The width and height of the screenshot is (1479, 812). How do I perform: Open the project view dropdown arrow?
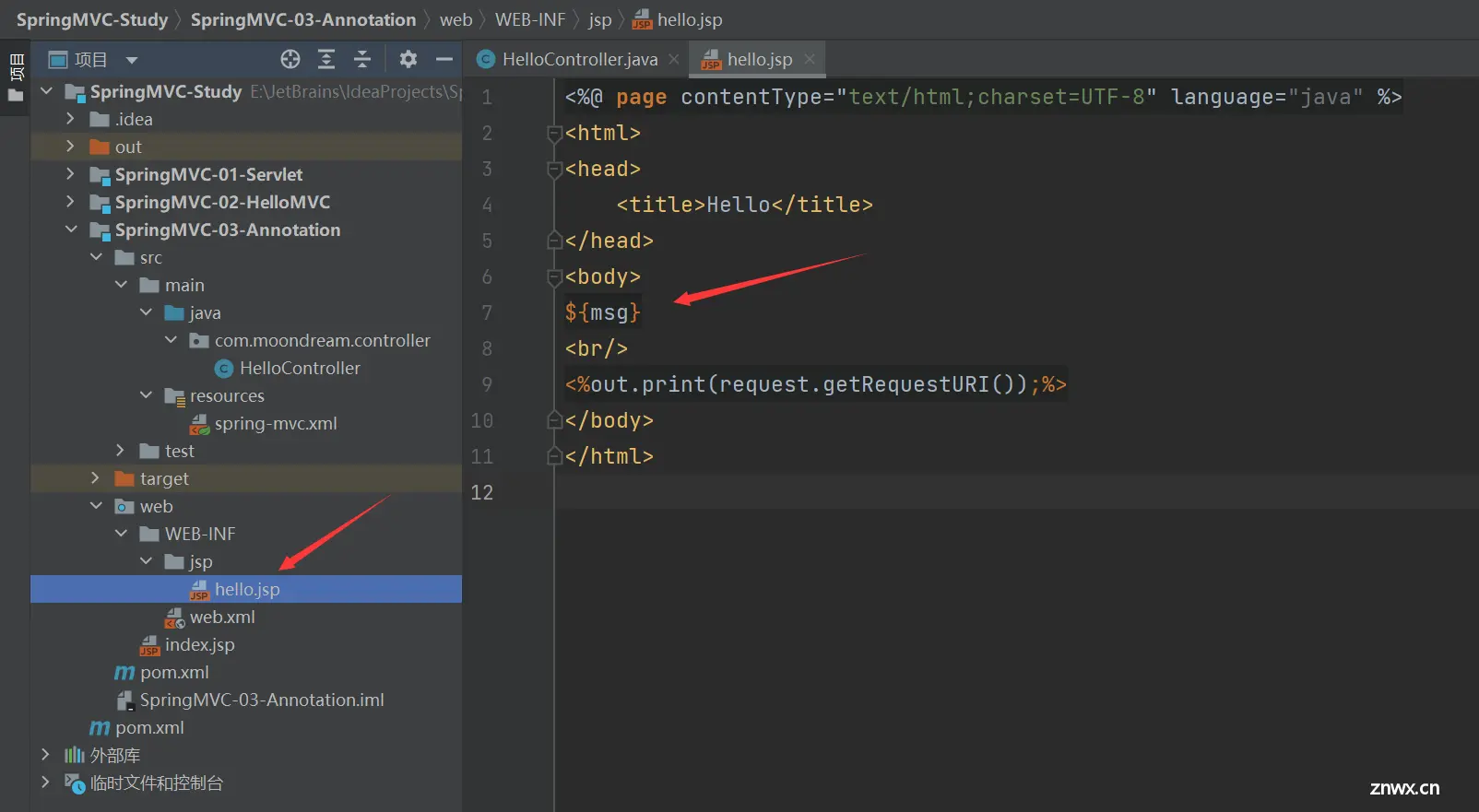point(132,61)
